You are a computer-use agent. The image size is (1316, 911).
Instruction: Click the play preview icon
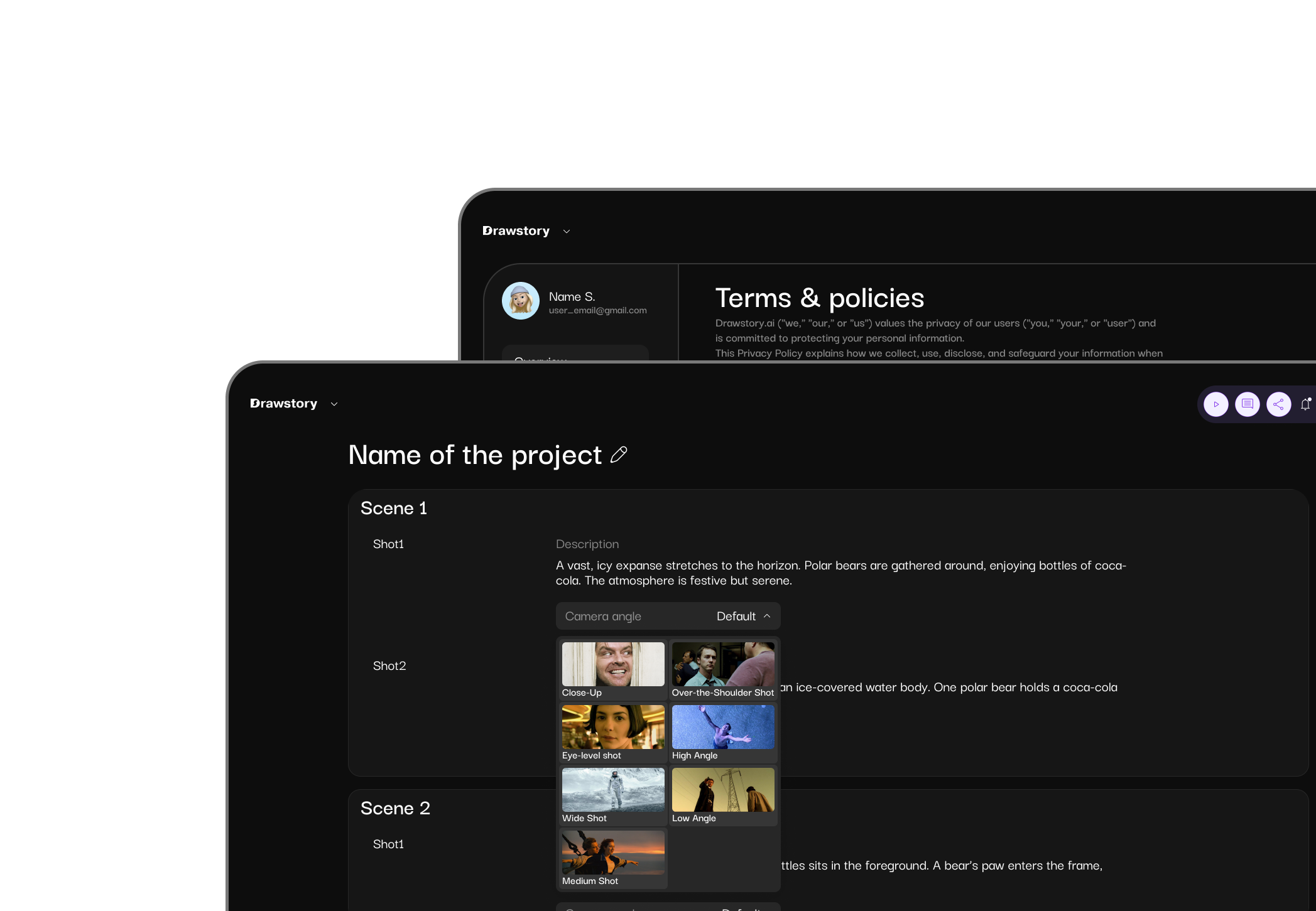(x=1215, y=404)
